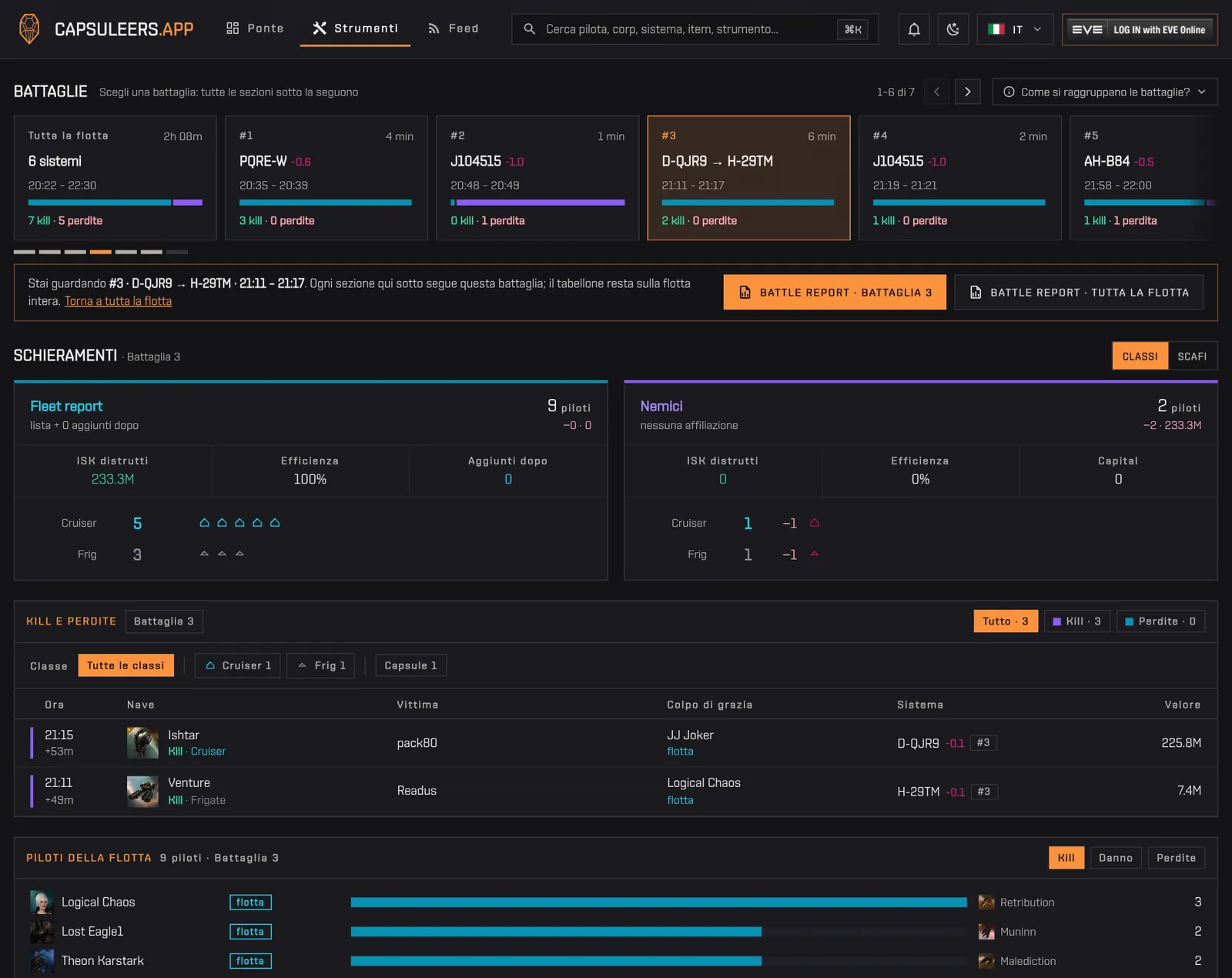Switch schieramenti view to Scafi
The width and height of the screenshot is (1232, 978).
tap(1192, 357)
